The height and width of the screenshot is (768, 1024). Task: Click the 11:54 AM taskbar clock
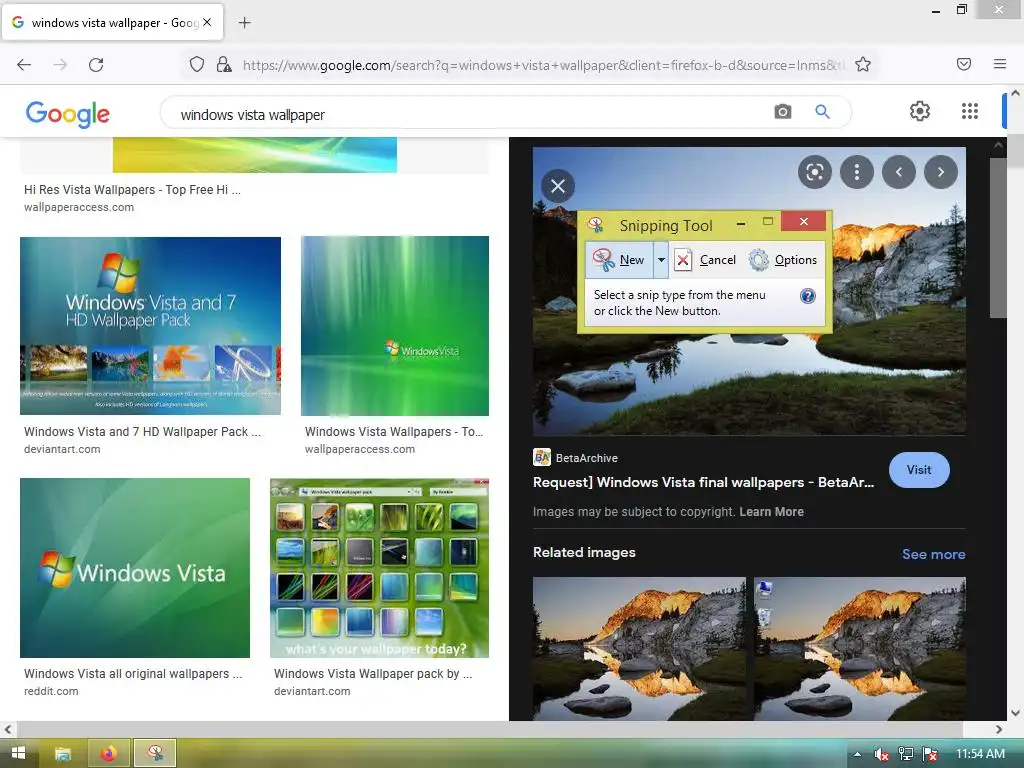(980, 754)
